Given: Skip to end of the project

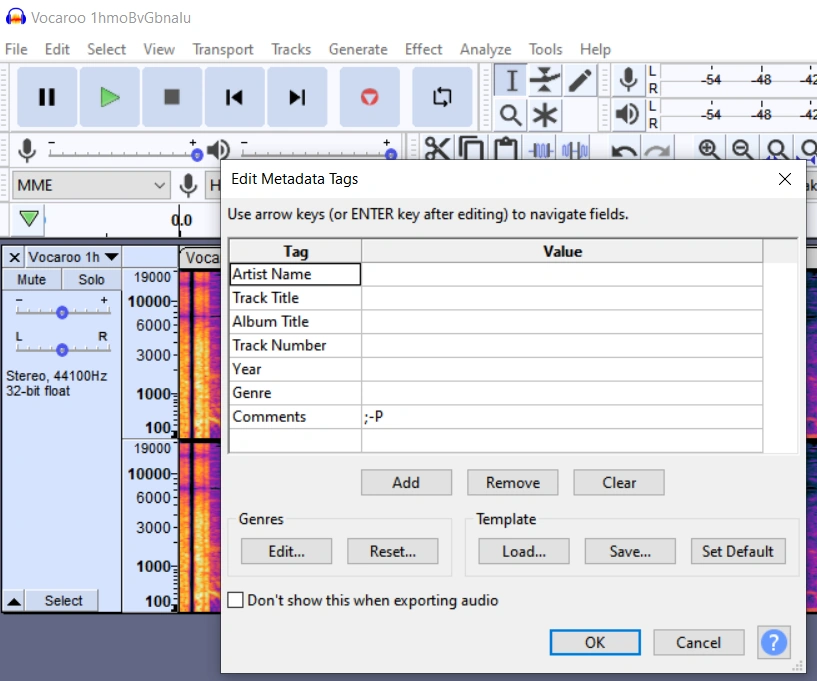Looking at the screenshot, I should tap(297, 97).
